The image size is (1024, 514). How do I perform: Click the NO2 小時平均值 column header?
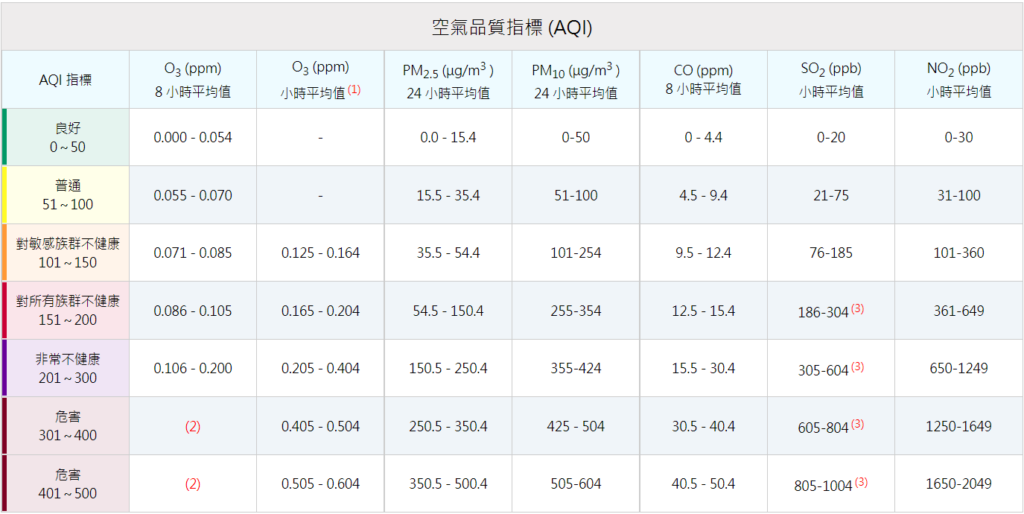click(x=959, y=80)
